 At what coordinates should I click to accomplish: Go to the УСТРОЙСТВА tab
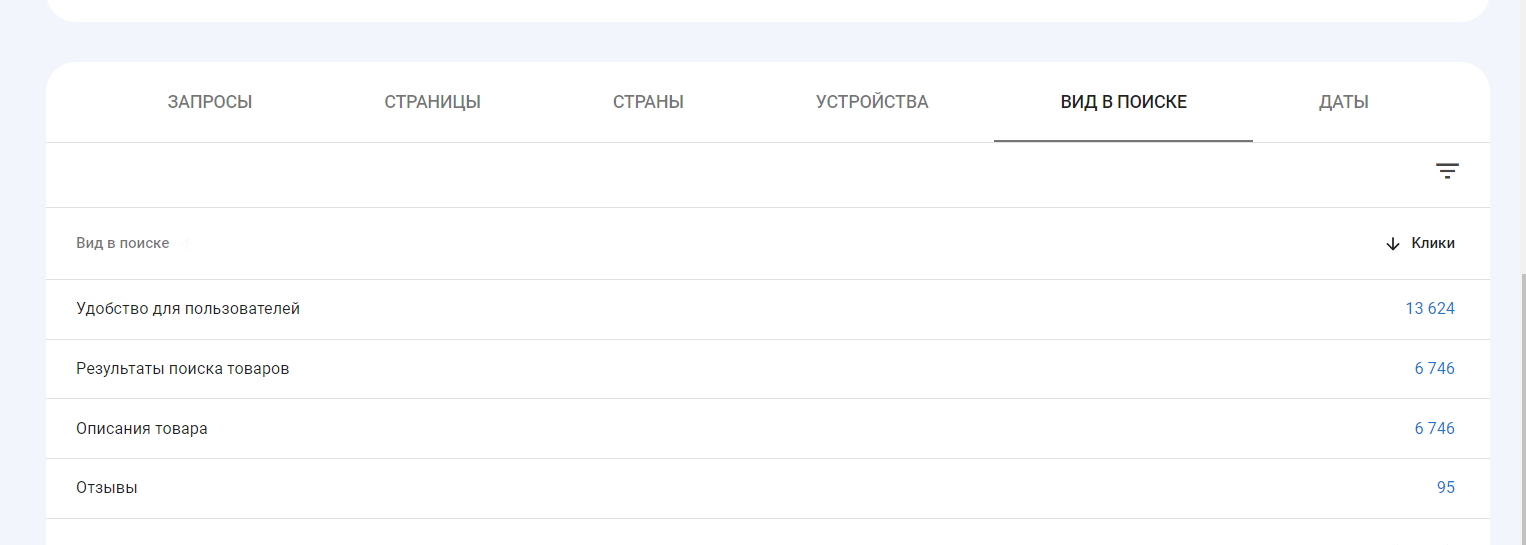pyautogui.click(x=872, y=102)
